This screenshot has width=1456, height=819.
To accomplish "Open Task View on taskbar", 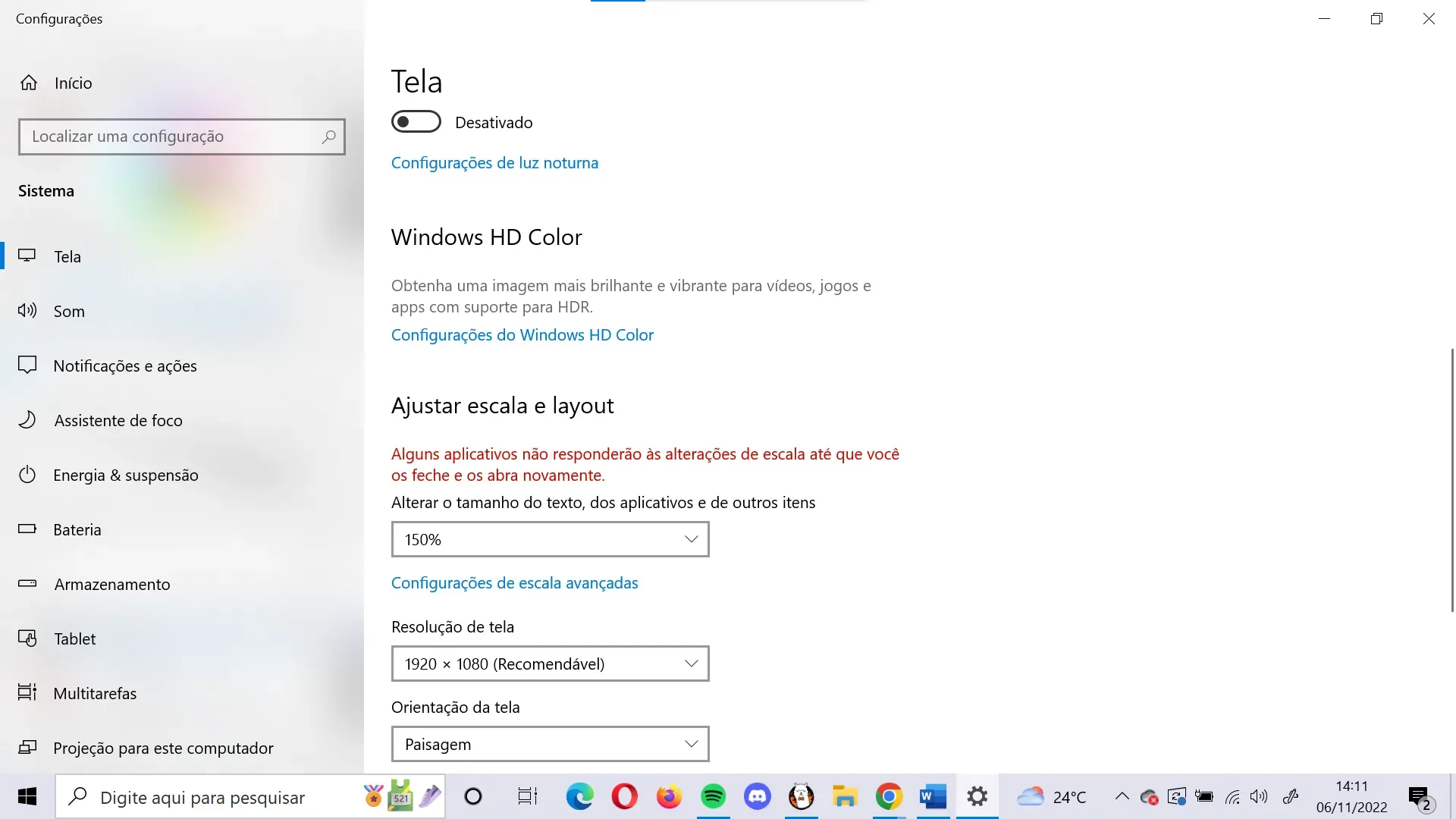I will pos(527,797).
